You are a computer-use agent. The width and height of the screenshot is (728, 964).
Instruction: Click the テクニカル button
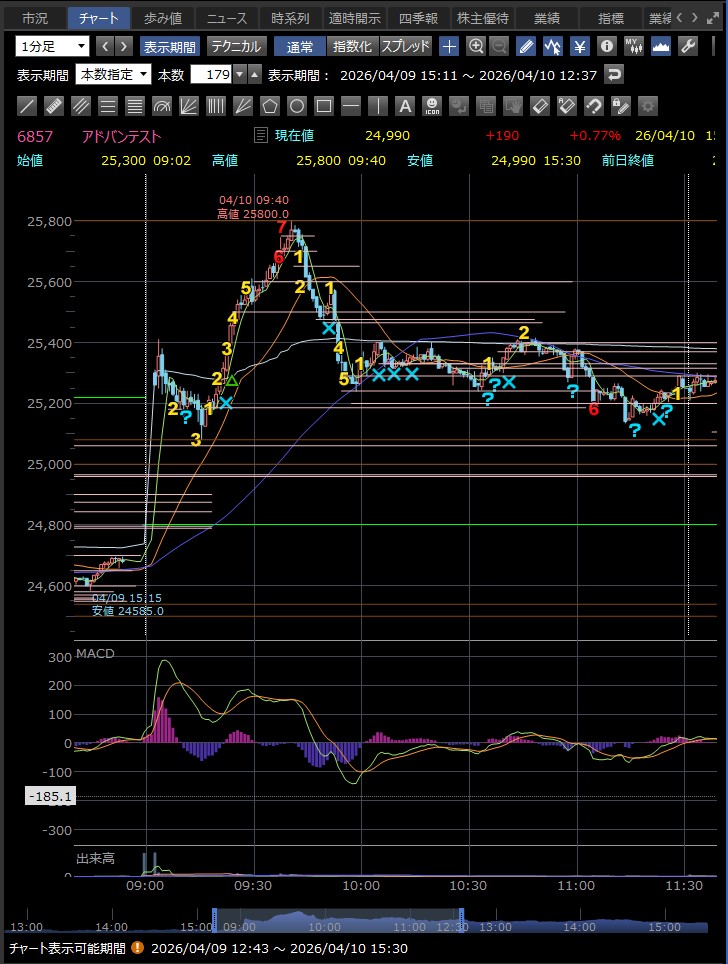coord(236,46)
